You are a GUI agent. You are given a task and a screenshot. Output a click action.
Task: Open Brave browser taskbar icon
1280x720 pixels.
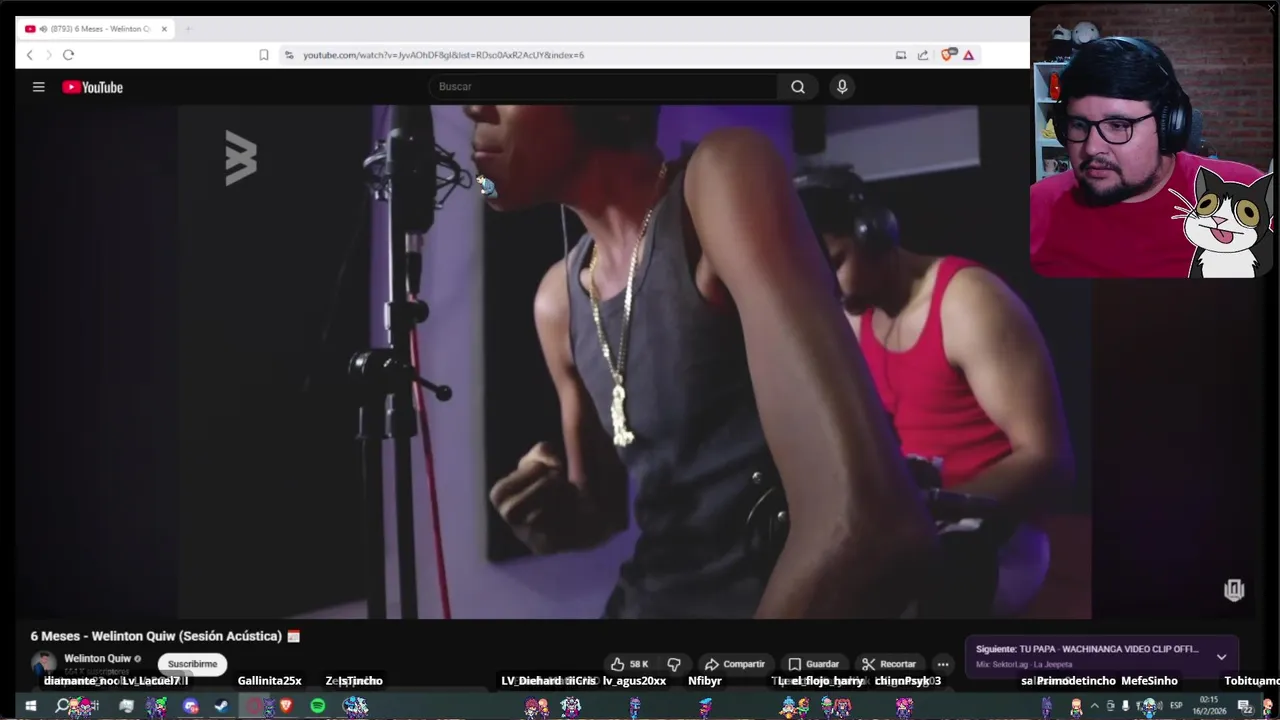click(x=286, y=706)
